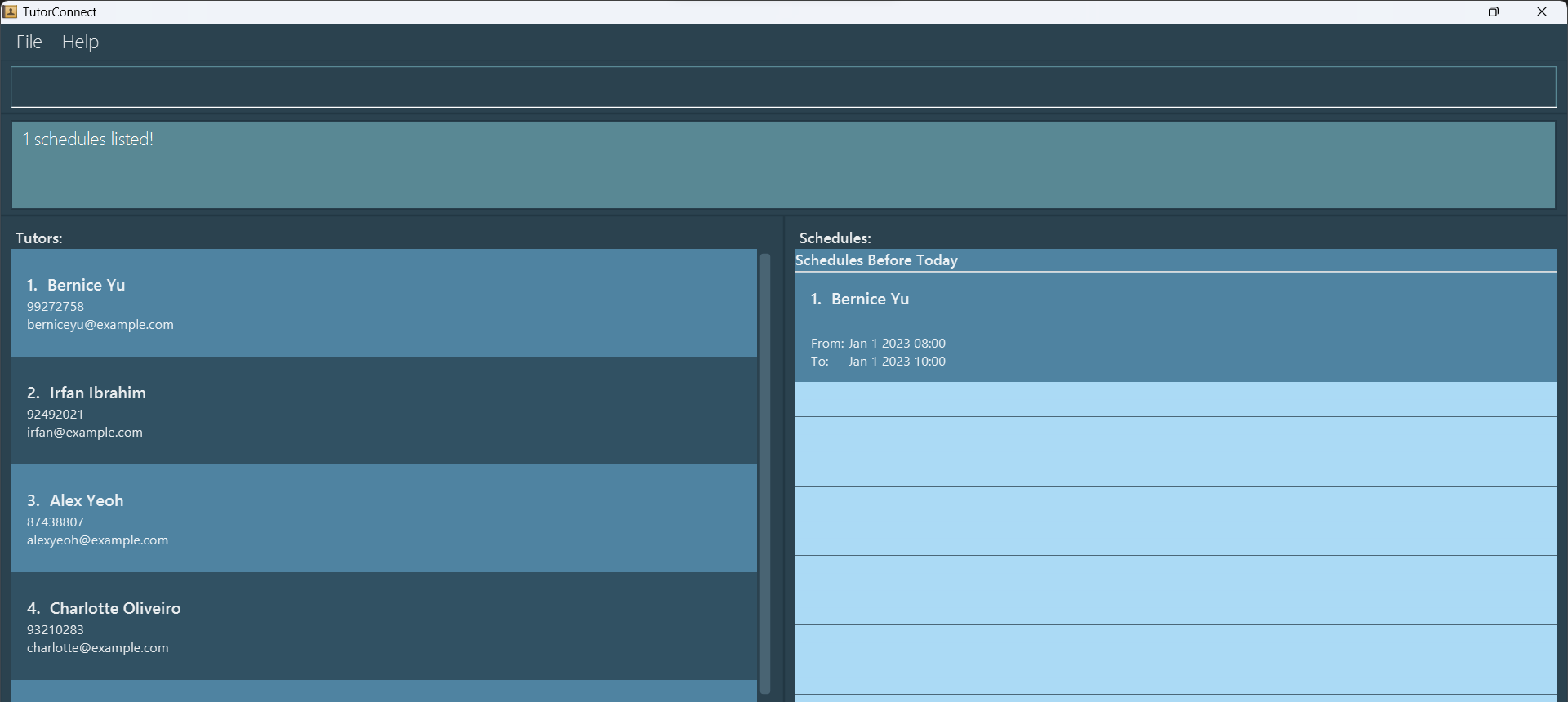
Task: Restore down the TutorConnect window
Action: [x=1494, y=11]
